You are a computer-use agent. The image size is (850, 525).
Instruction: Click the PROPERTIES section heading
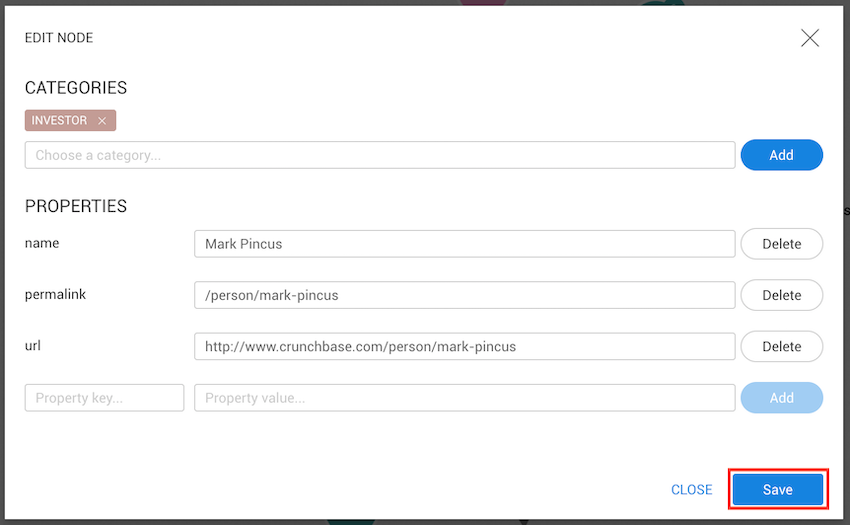click(x=76, y=206)
